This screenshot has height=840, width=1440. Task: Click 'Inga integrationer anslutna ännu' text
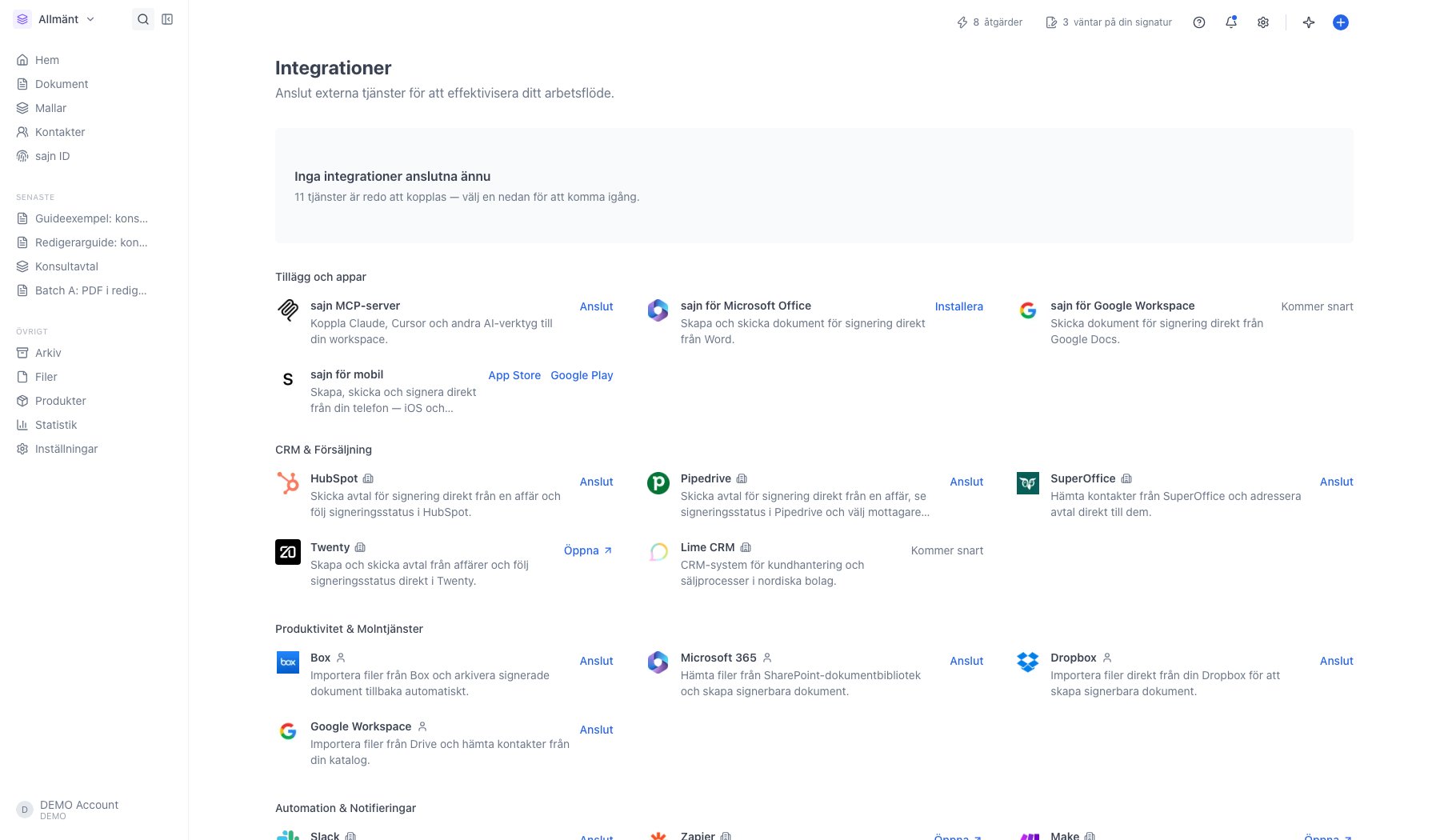[x=393, y=177]
